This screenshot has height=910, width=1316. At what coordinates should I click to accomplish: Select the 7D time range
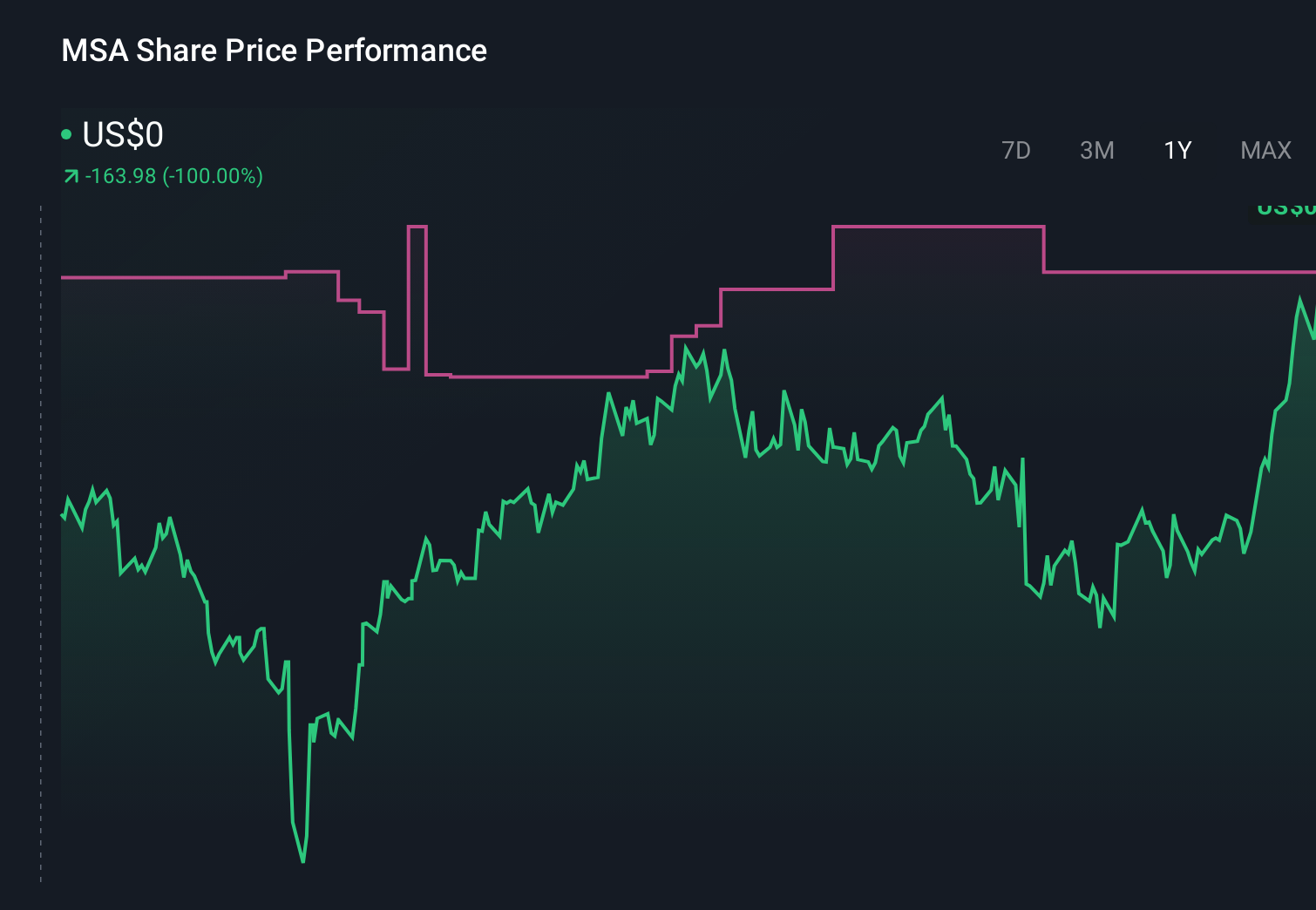point(1016,150)
